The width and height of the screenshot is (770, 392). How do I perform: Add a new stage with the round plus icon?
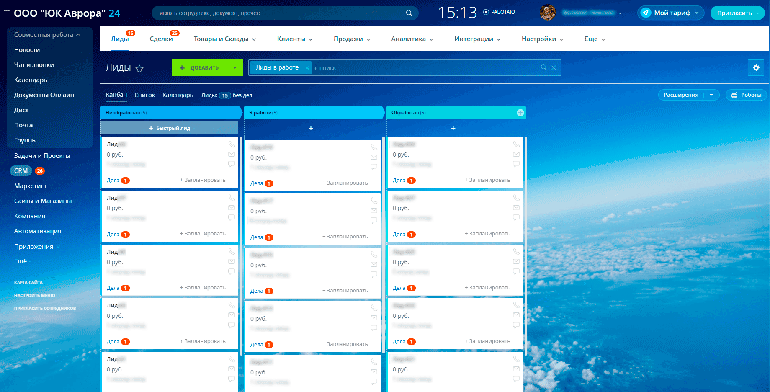(x=521, y=112)
